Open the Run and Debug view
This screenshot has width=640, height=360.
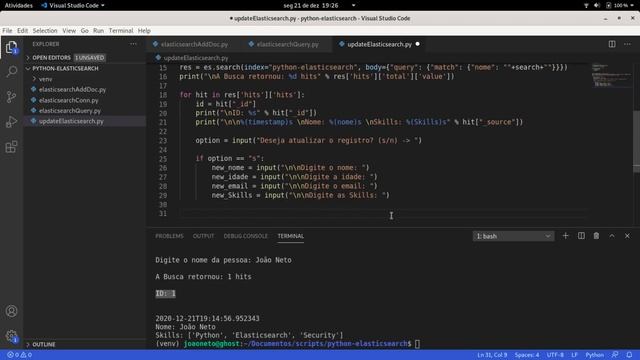pyautogui.click(x=11, y=122)
